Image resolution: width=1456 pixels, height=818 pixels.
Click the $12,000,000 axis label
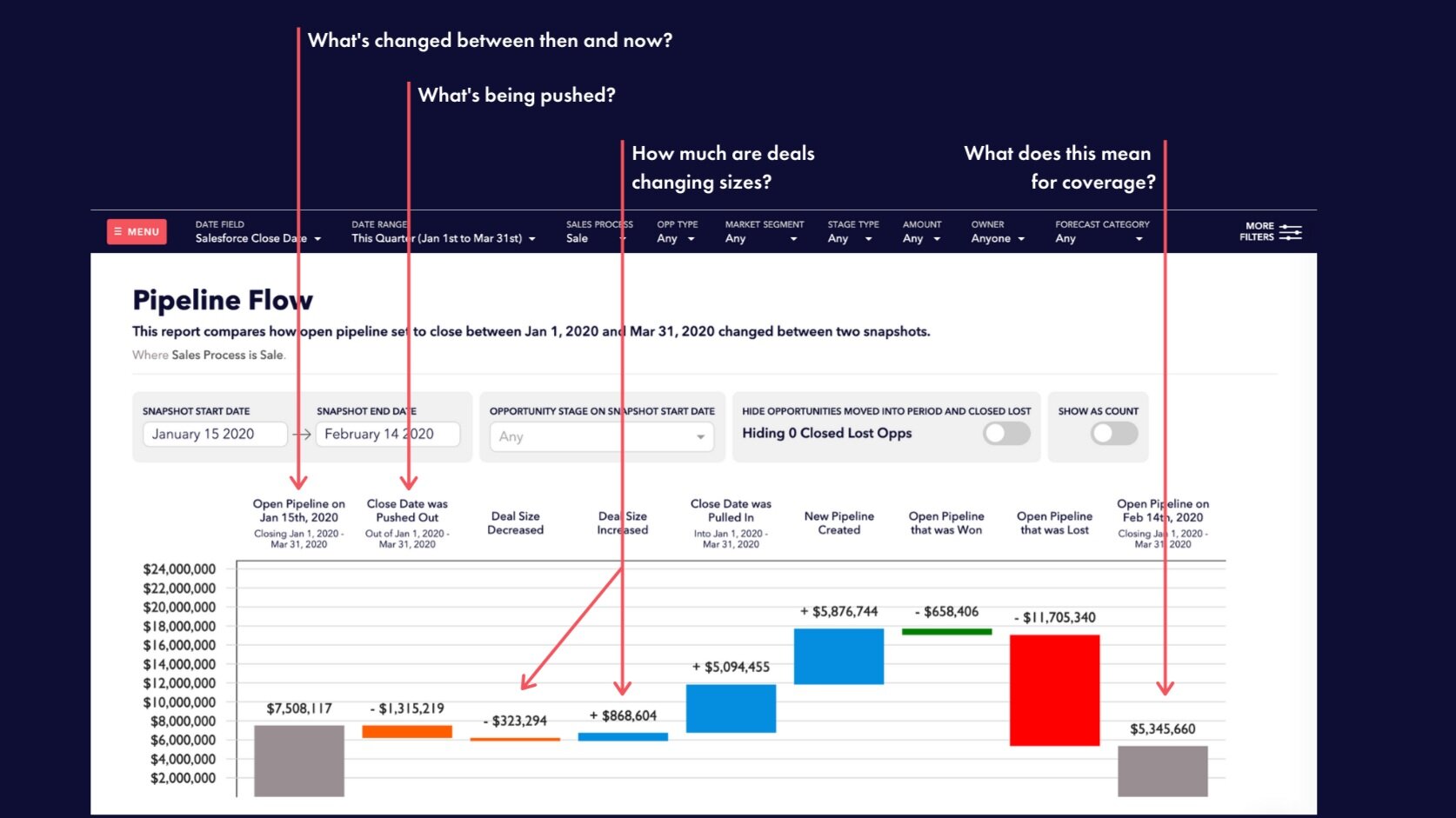179,683
